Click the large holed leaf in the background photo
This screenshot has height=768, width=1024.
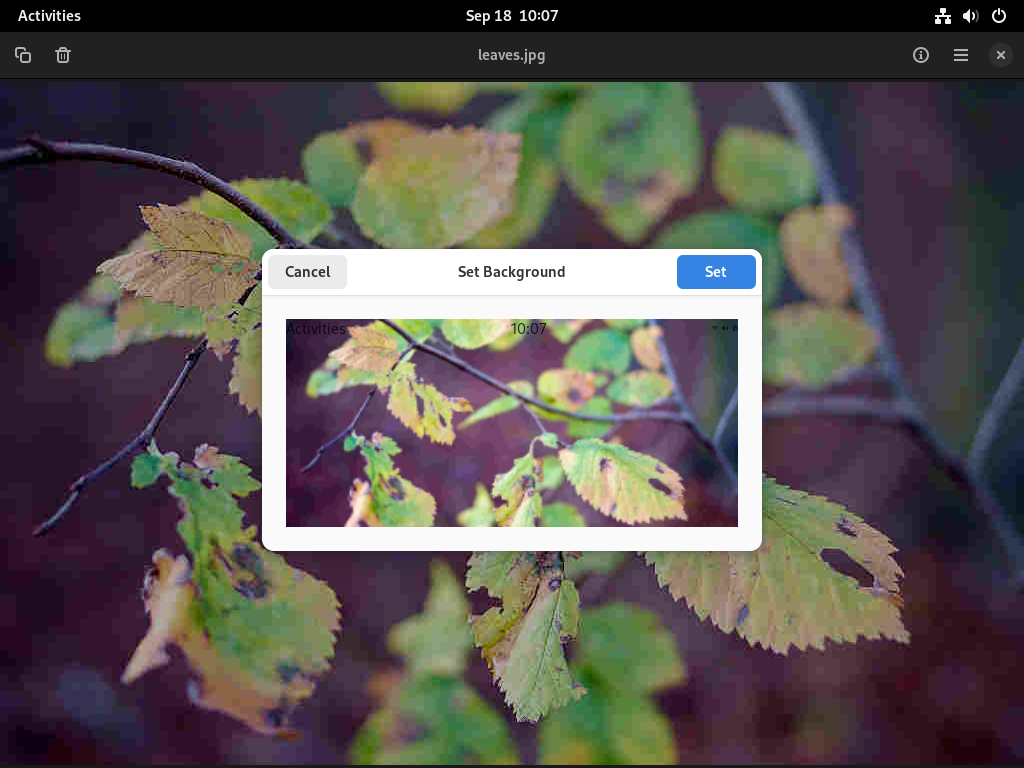777,565
